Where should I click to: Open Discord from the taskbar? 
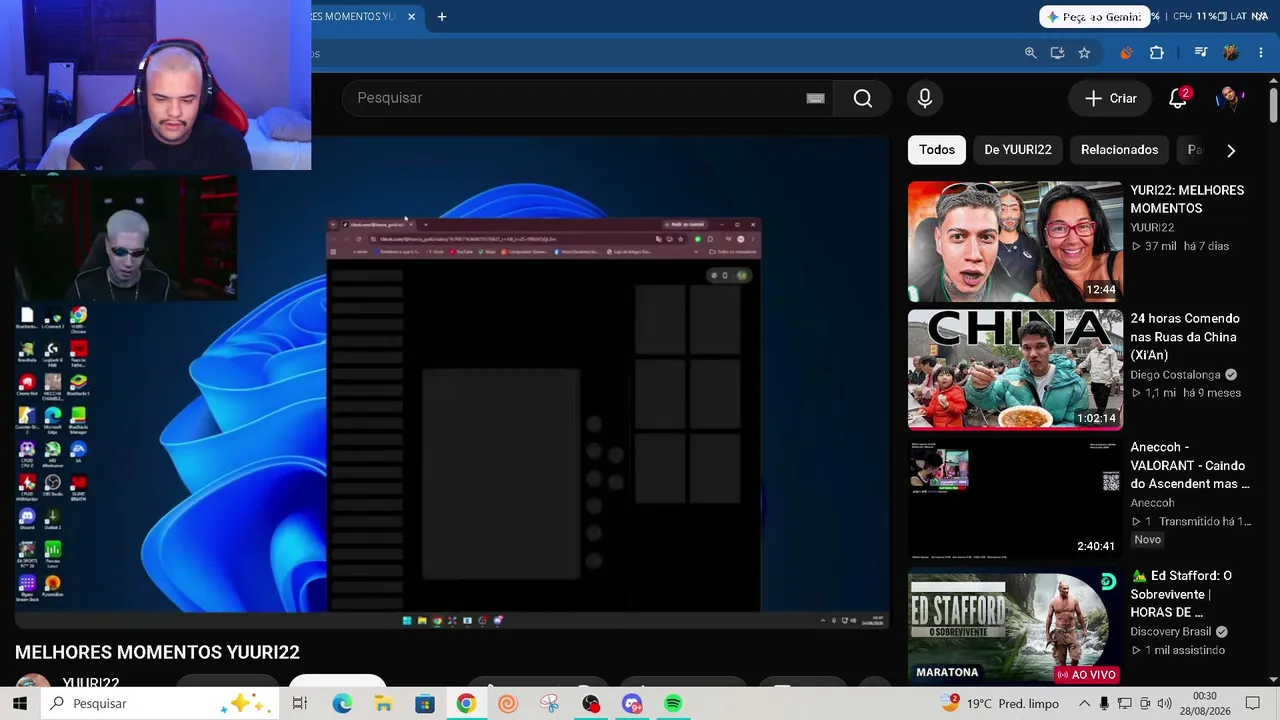point(632,704)
